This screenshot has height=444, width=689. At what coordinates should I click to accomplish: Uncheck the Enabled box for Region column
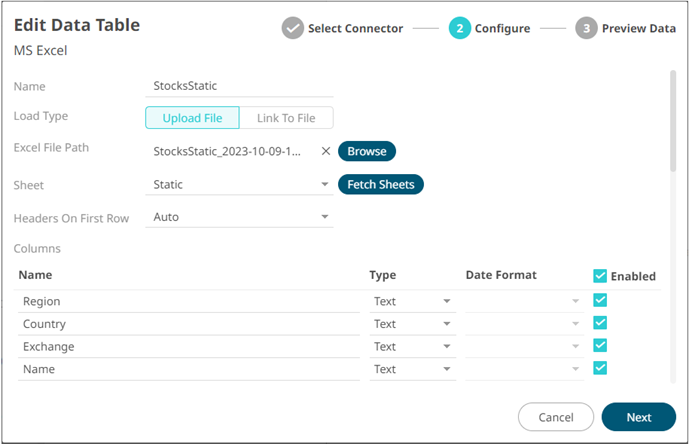click(x=600, y=300)
